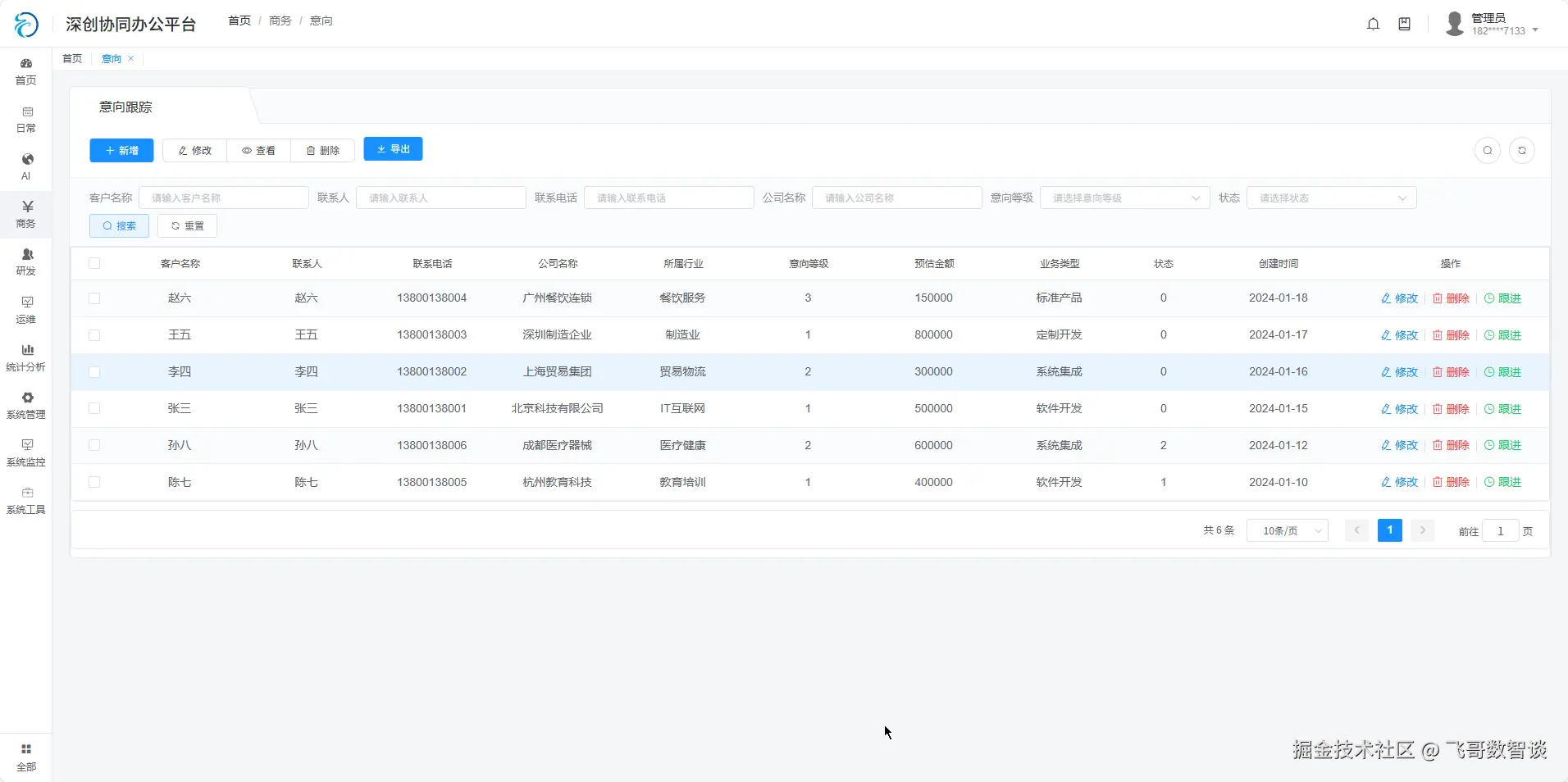Screen dimensions: 1568x782
Task: Click the round refresh icon
Action: pyautogui.click(x=1522, y=151)
